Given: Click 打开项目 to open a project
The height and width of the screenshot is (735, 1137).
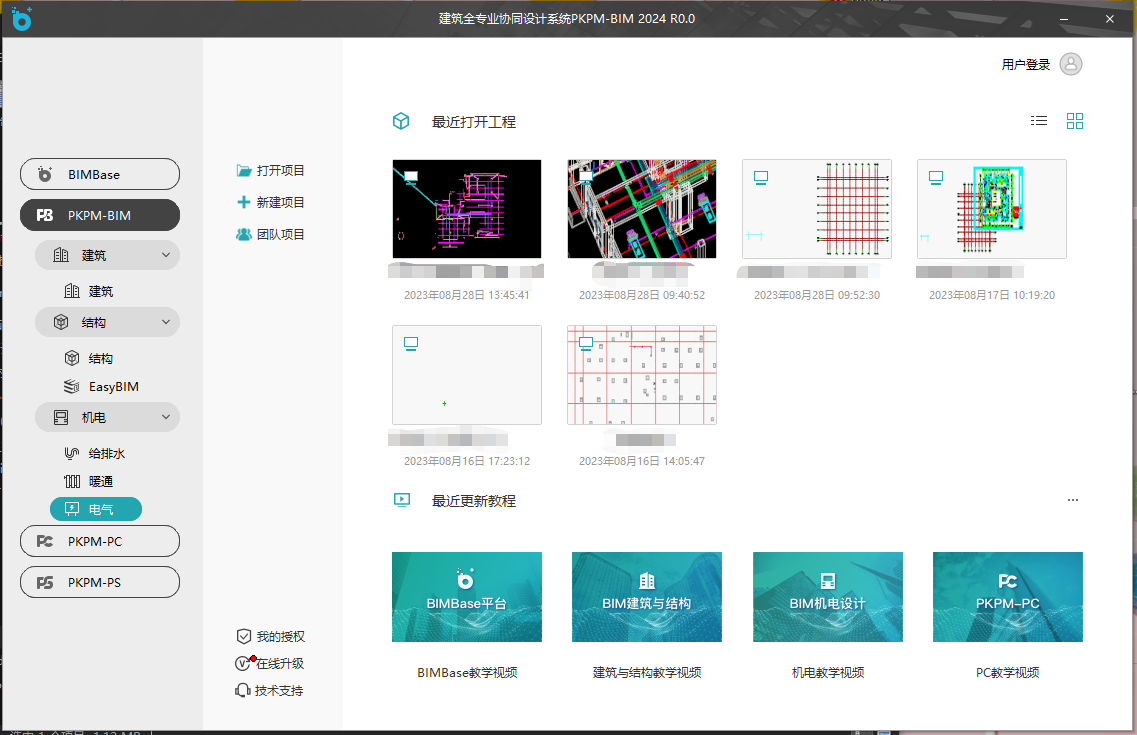Looking at the screenshot, I should (x=270, y=170).
